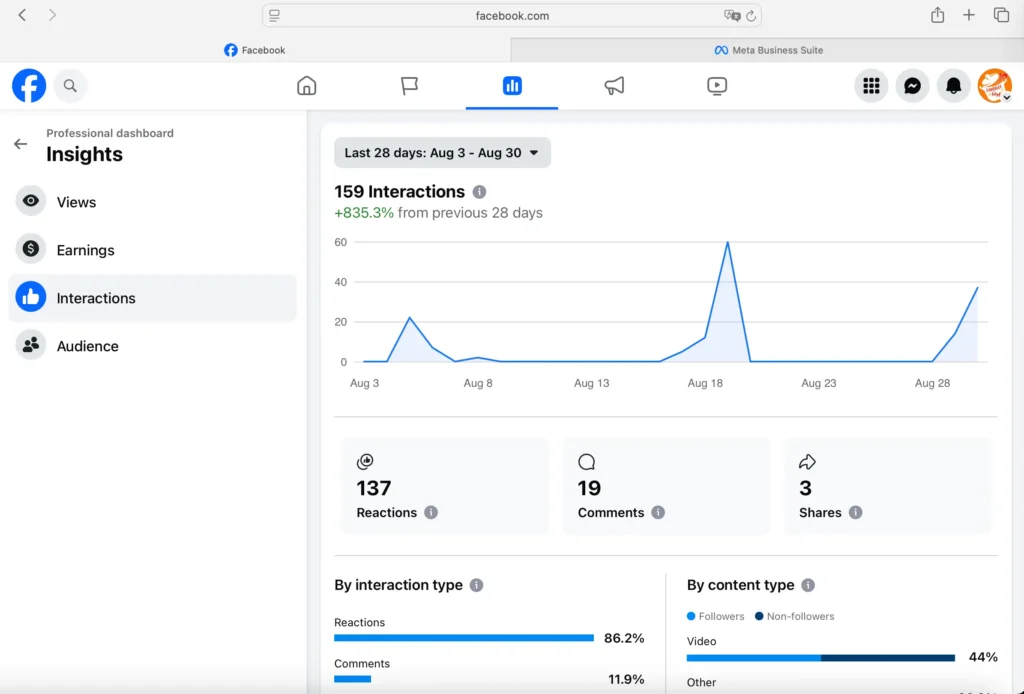Open the profile account menu avatar

(994, 86)
